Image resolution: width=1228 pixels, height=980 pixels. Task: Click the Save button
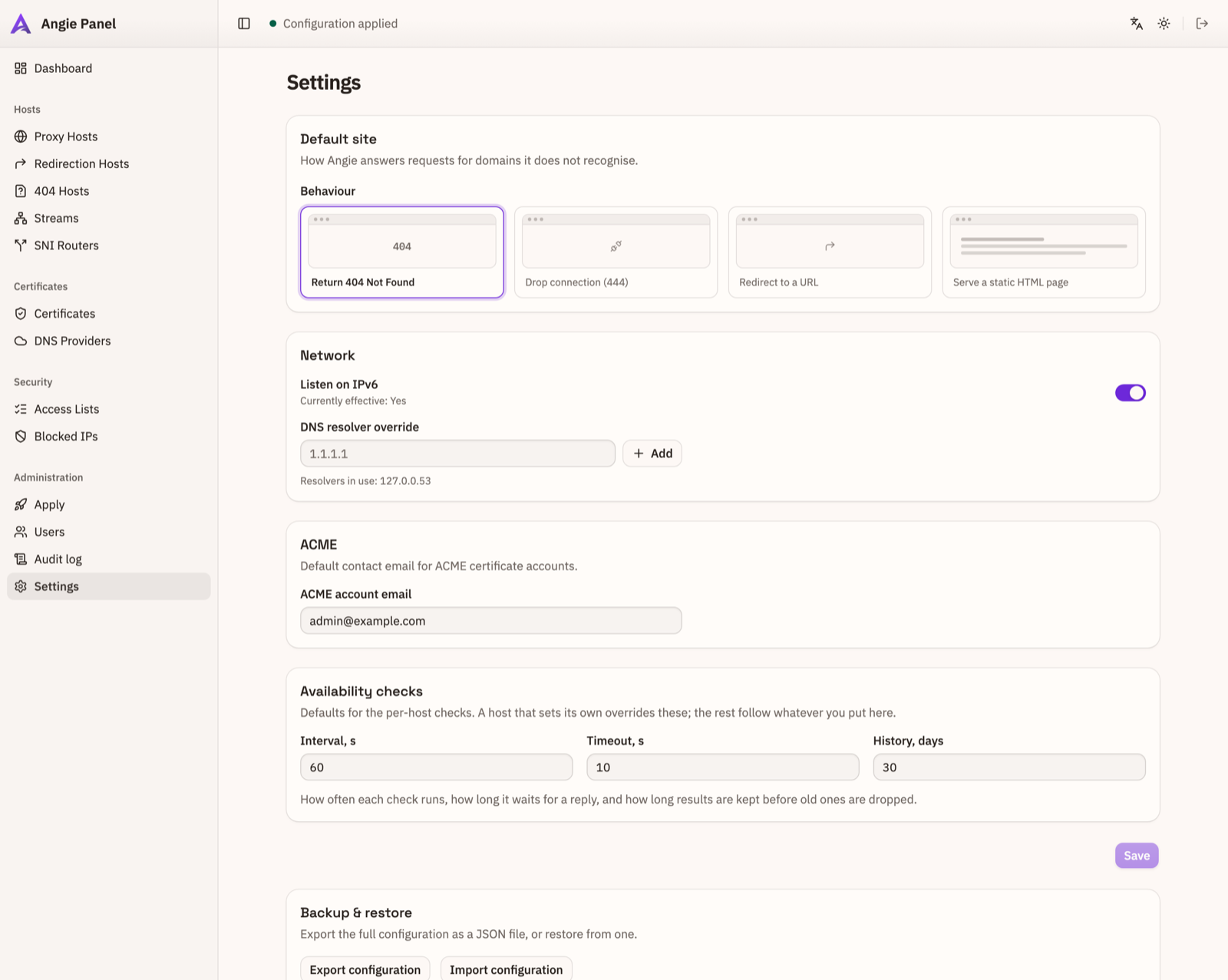click(1137, 856)
